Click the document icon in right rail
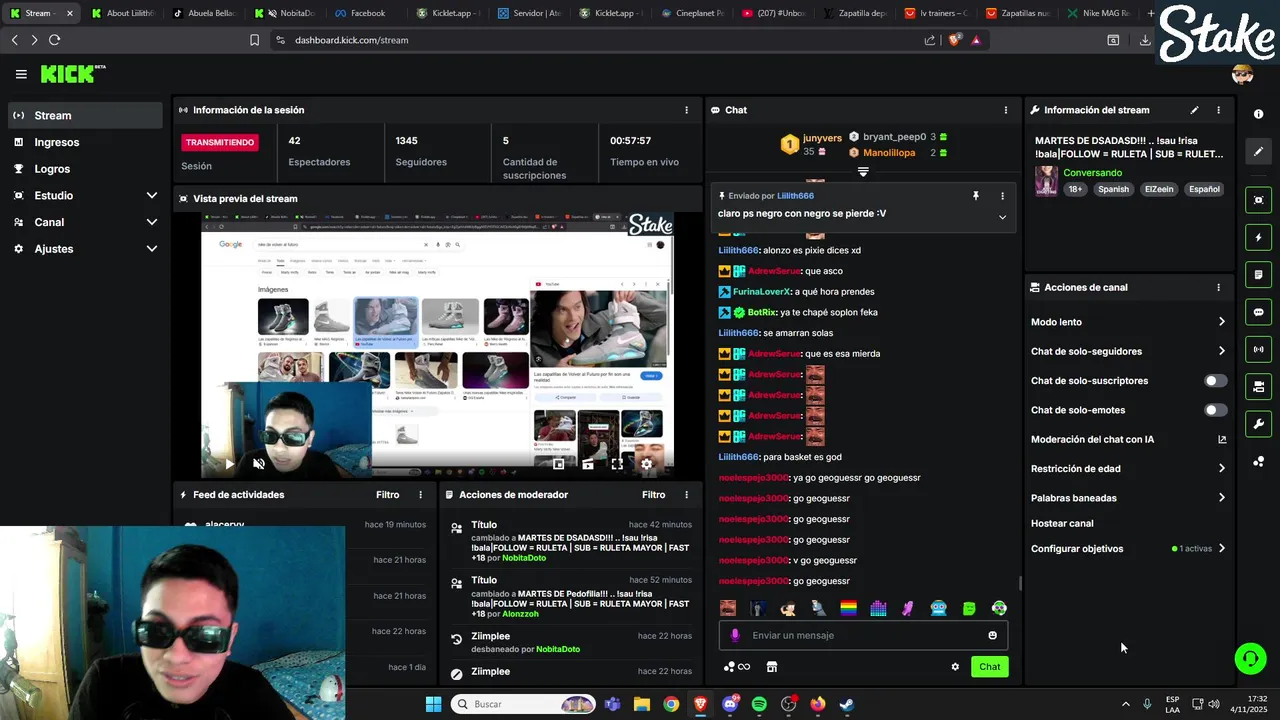The width and height of the screenshot is (1280, 720). click(1259, 275)
